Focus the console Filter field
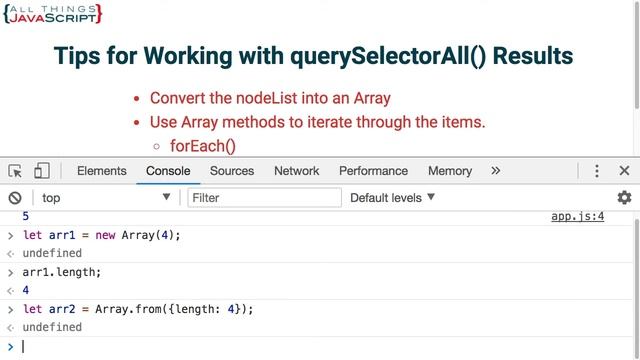Viewport: 640px width, 360px height. tap(264, 198)
